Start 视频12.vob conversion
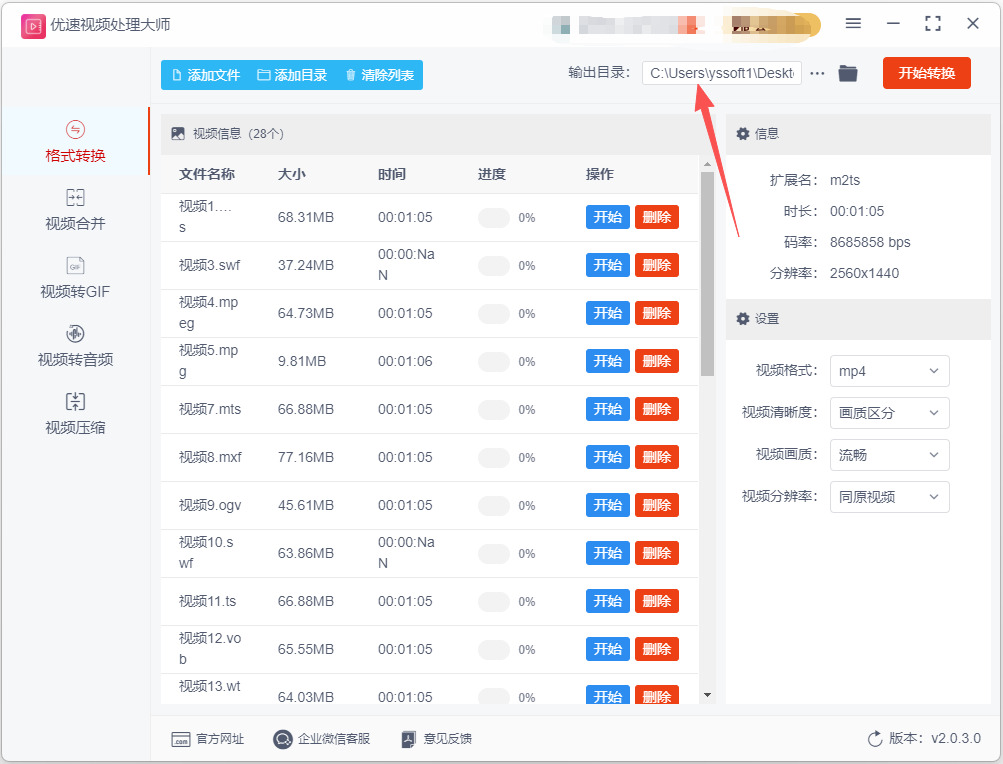This screenshot has width=1003, height=764. 608,649
